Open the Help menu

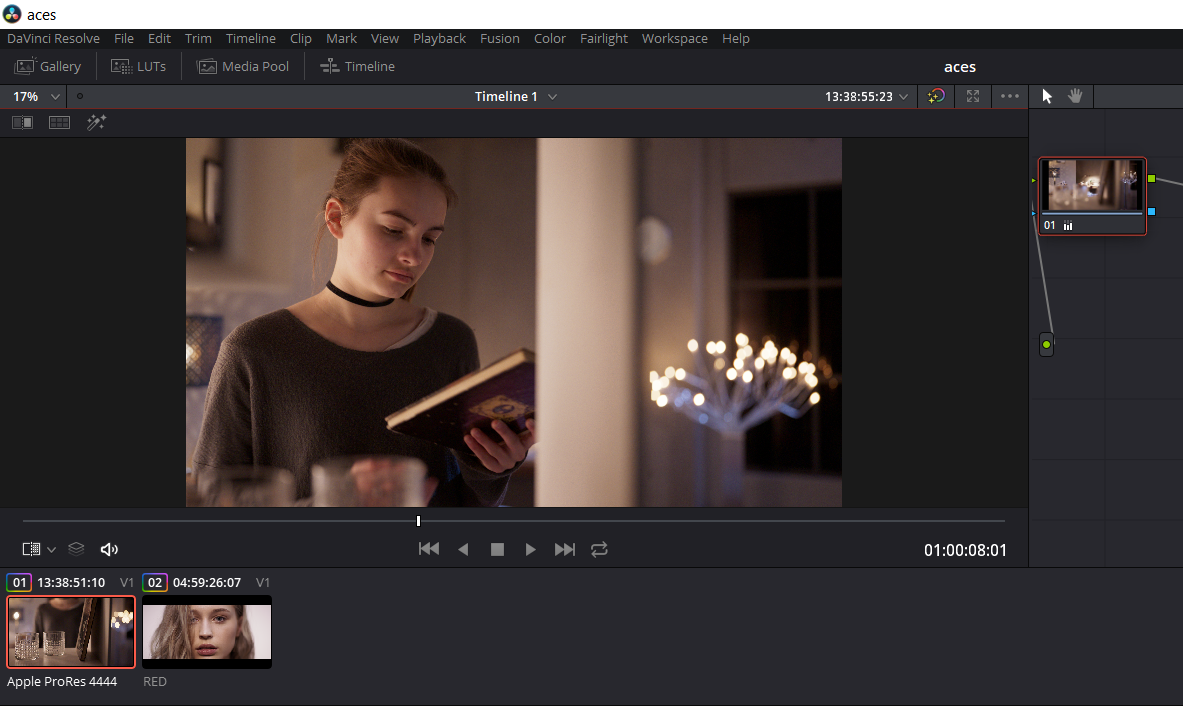pyautogui.click(x=736, y=38)
